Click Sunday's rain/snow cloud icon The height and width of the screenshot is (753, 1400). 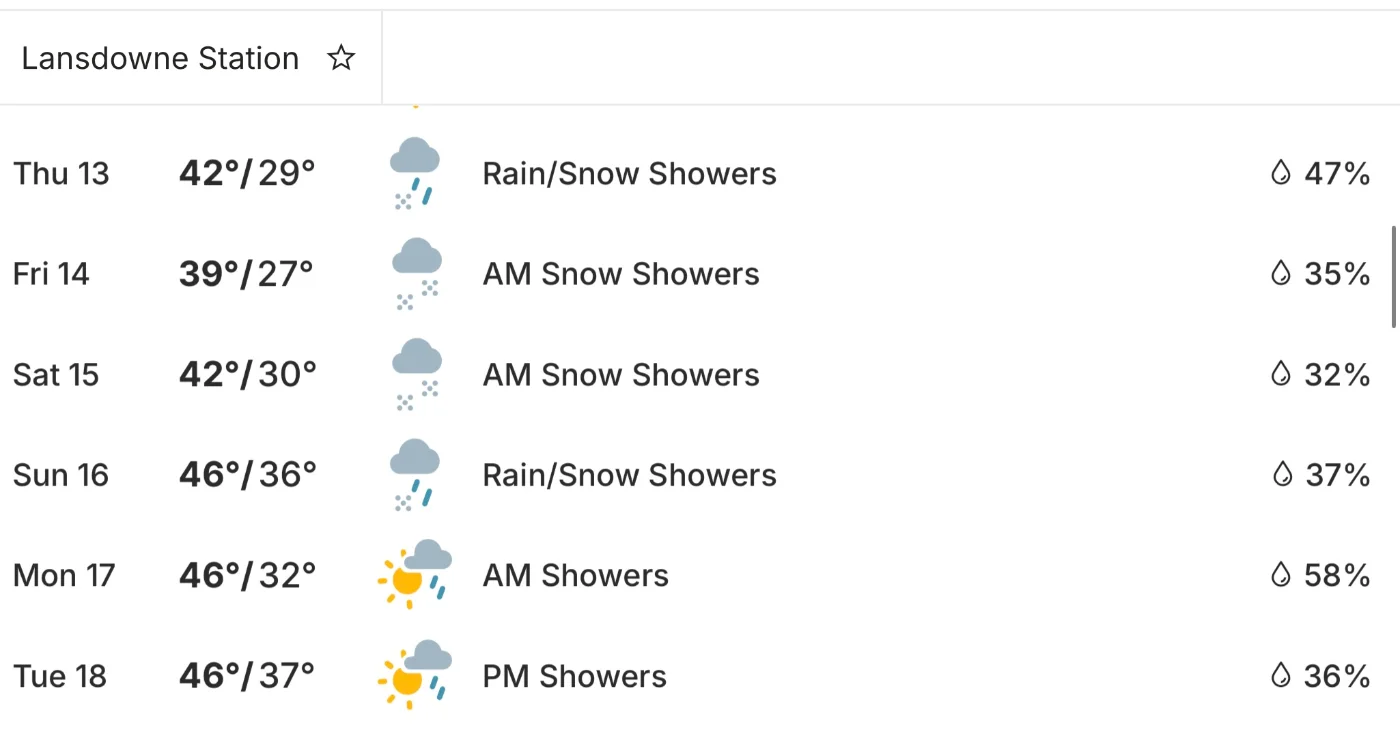click(x=415, y=475)
